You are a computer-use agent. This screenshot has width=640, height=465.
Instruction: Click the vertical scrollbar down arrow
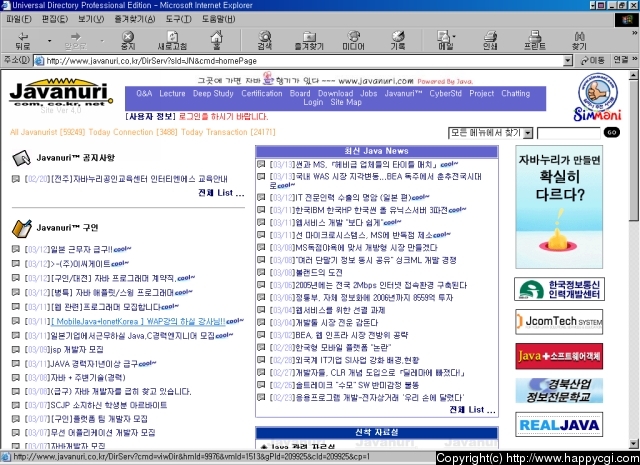pos(633,443)
